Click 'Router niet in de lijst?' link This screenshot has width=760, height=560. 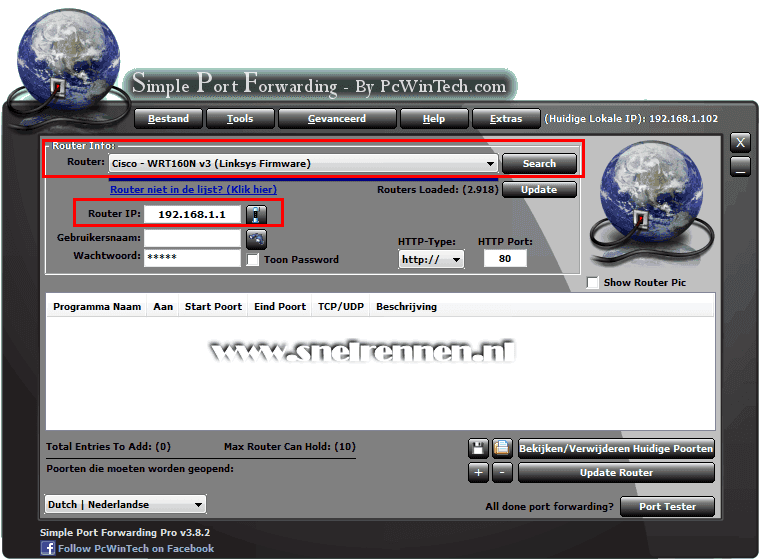click(193, 190)
